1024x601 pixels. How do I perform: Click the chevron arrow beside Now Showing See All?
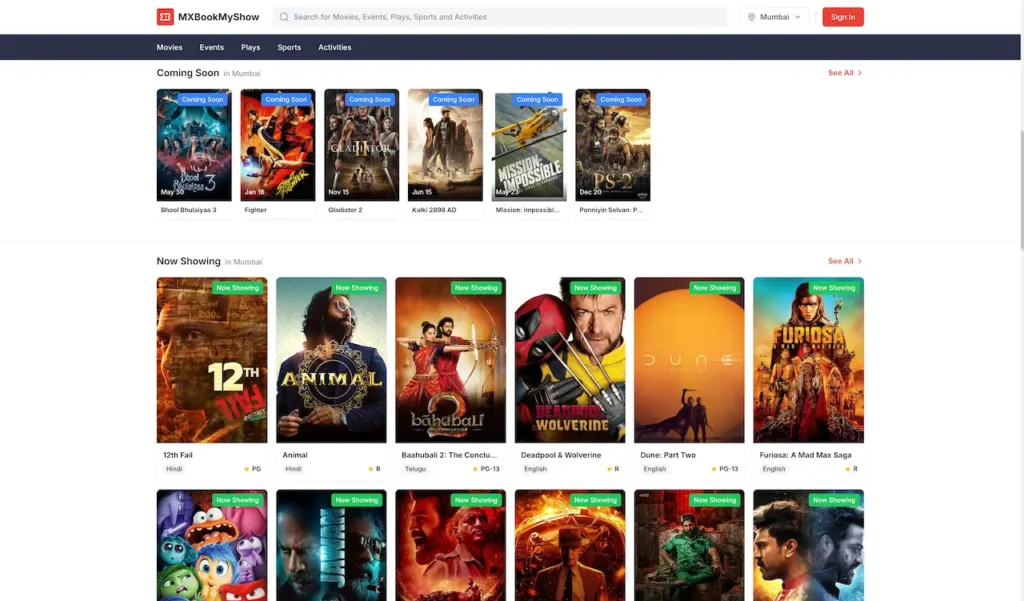(x=860, y=261)
